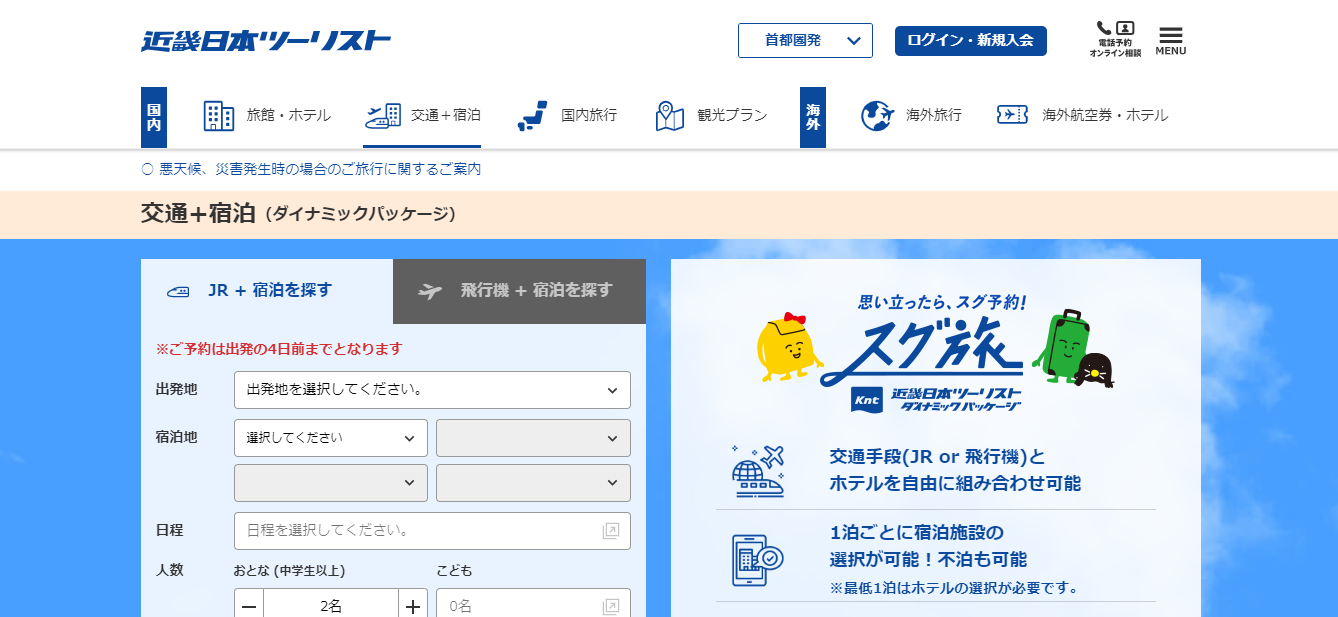The height and width of the screenshot is (617, 1338).
Task: Open the bad weather travel notice link
Action: [x=319, y=169]
